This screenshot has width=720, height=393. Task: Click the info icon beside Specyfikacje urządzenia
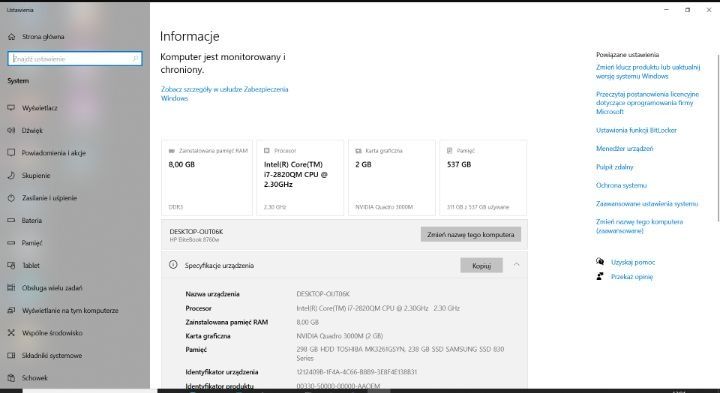click(173, 265)
